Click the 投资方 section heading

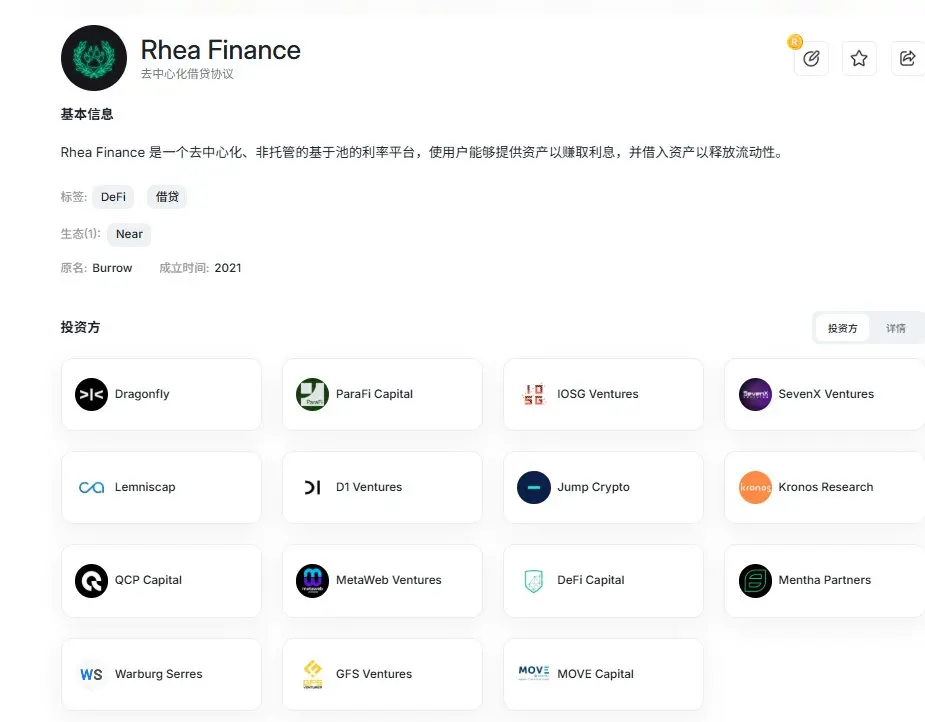[x=80, y=327]
